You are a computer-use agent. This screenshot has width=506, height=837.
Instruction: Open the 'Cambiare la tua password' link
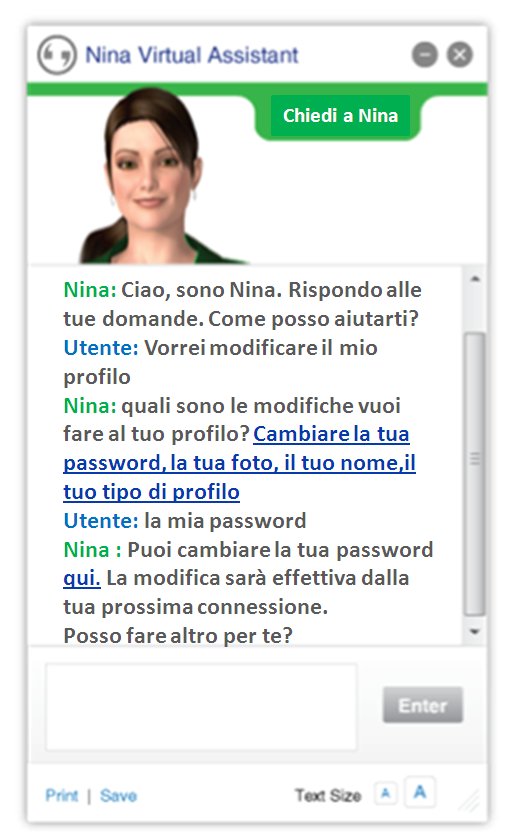[x=331, y=434]
